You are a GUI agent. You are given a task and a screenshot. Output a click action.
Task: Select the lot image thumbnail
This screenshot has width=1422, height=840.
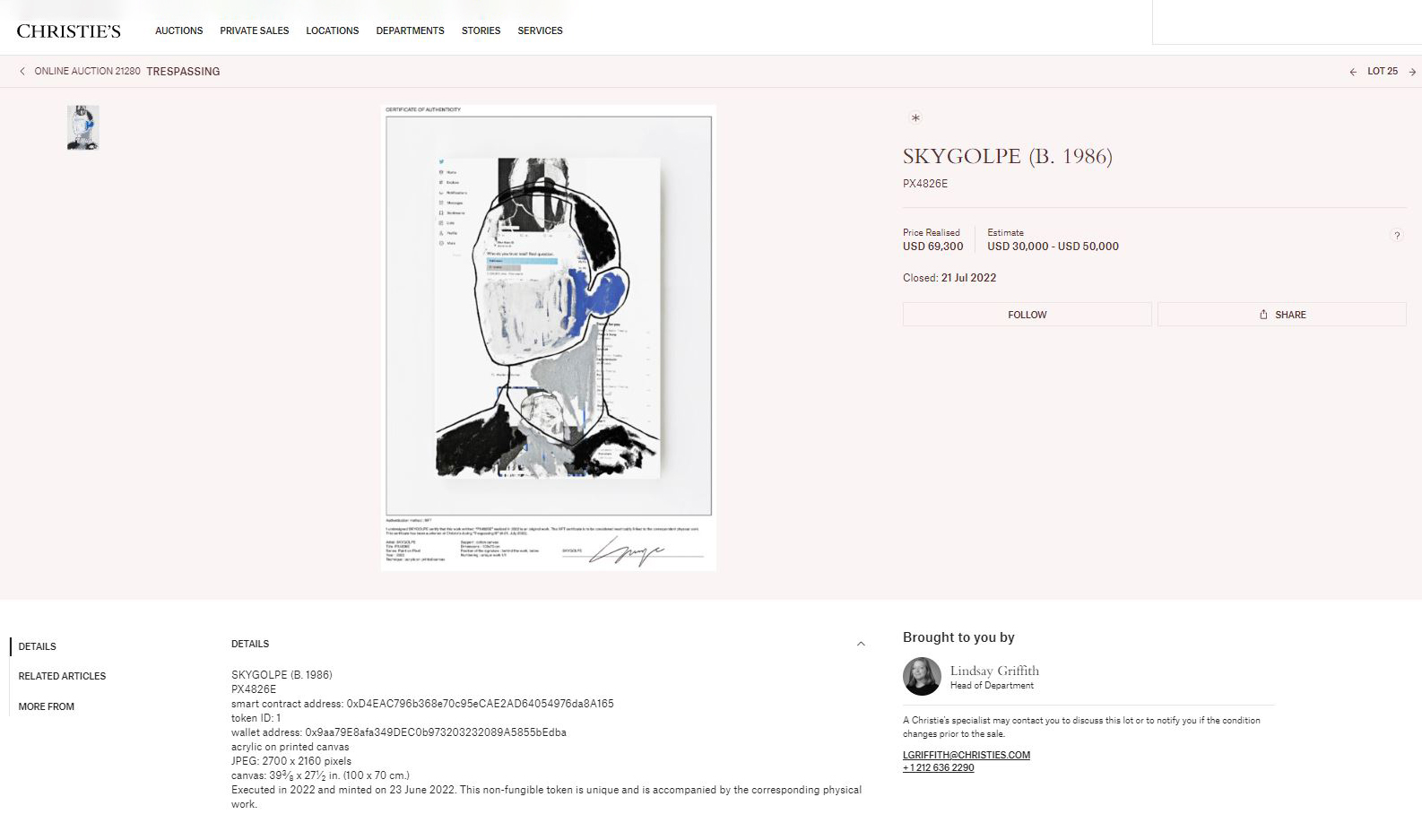[82, 127]
